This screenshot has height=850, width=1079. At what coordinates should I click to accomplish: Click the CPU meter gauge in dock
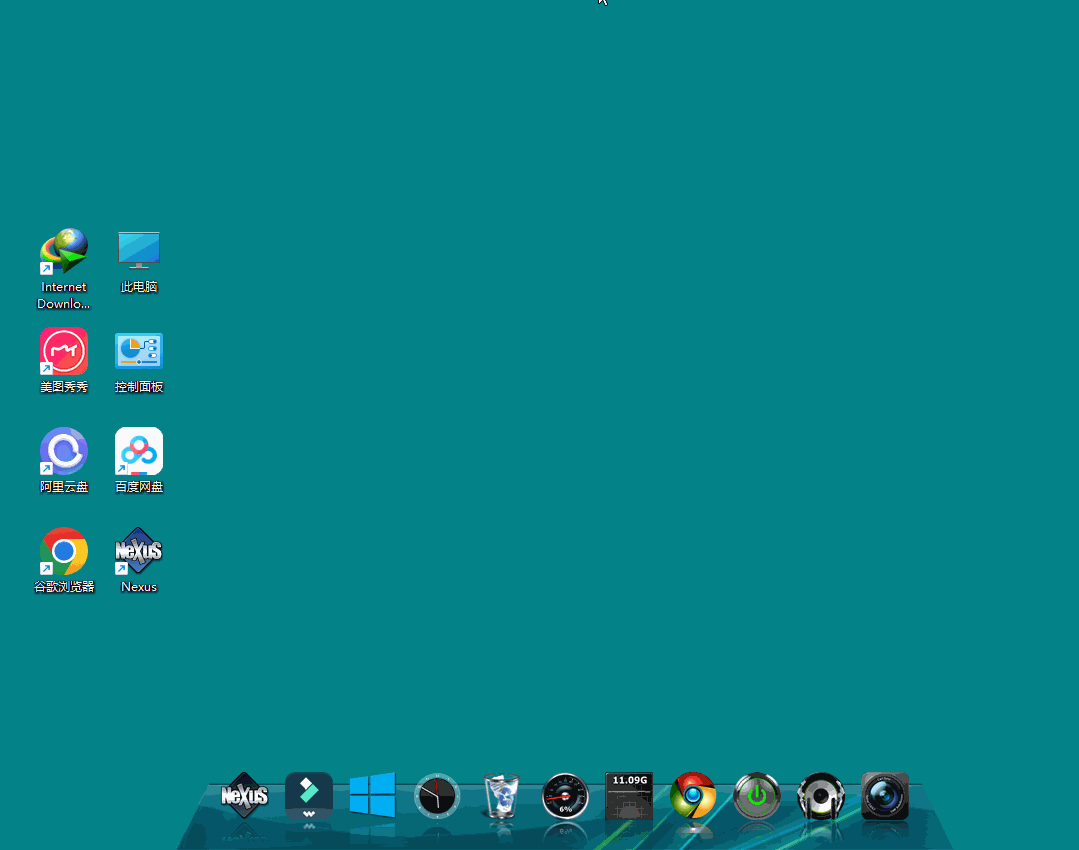tap(565, 796)
